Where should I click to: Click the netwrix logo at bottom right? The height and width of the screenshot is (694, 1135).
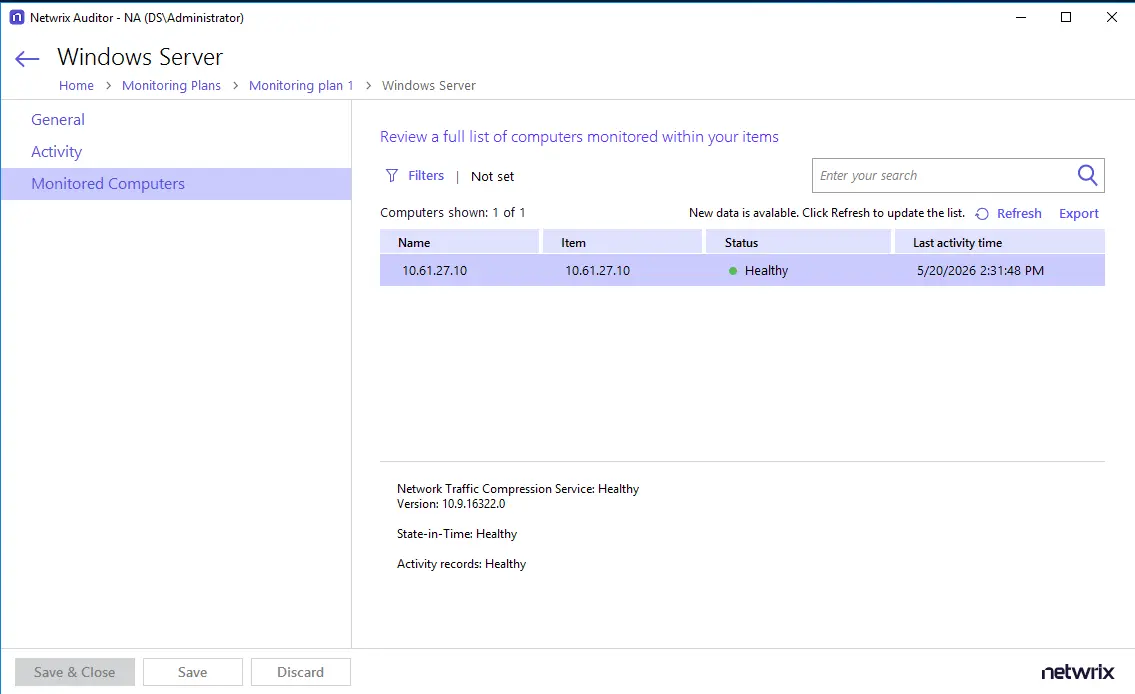1077,672
